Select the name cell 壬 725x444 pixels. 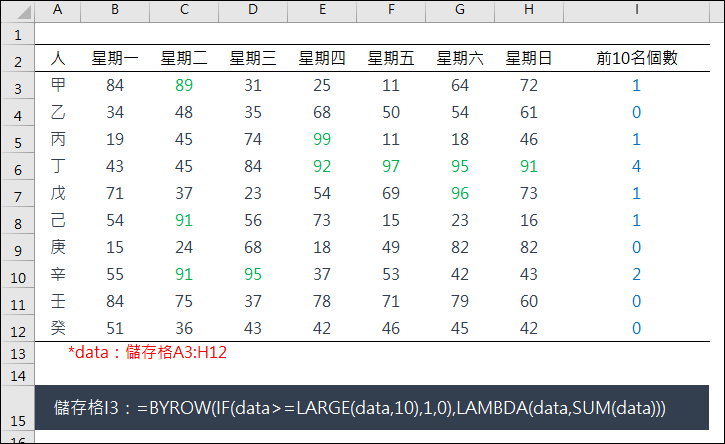[x=58, y=301]
